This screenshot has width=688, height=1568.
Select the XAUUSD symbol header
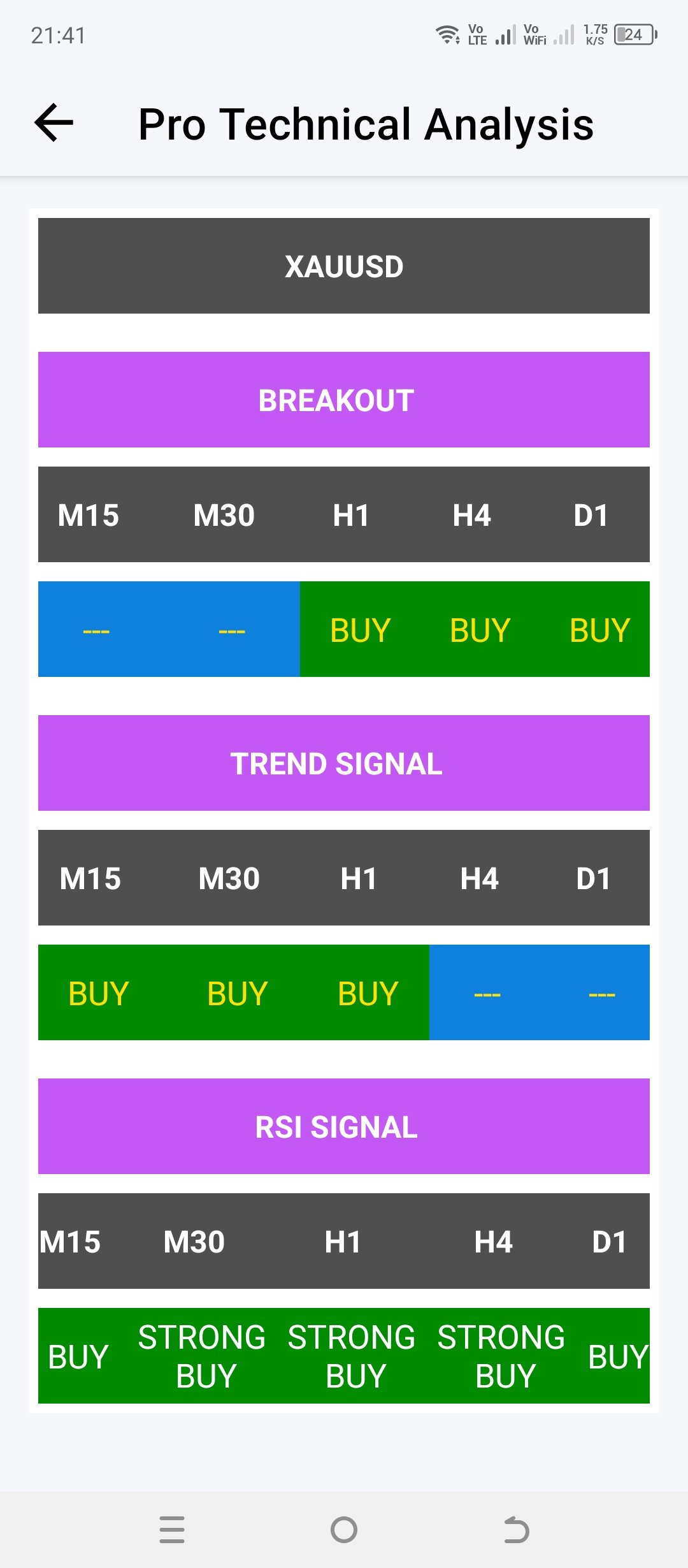click(x=344, y=266)
